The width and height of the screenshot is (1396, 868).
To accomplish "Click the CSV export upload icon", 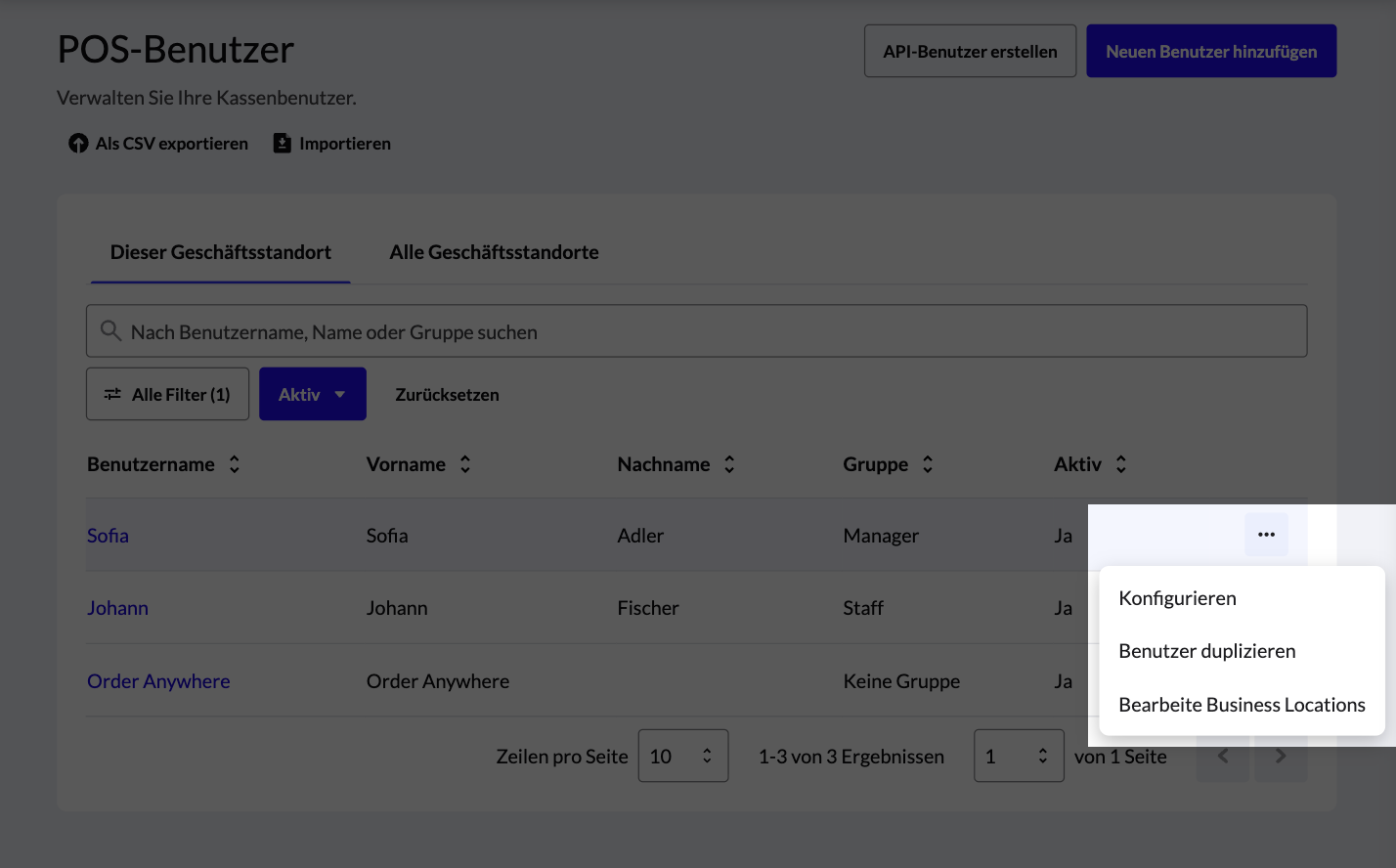I will click(x=78, y=144).
